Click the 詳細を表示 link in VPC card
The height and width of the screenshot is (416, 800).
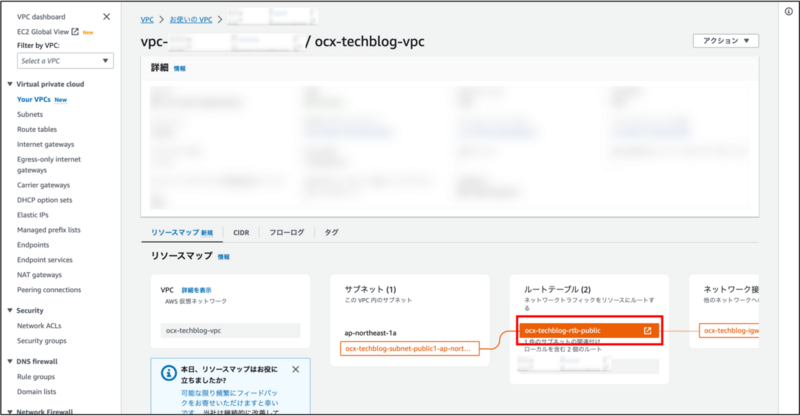tap(196, 290)
